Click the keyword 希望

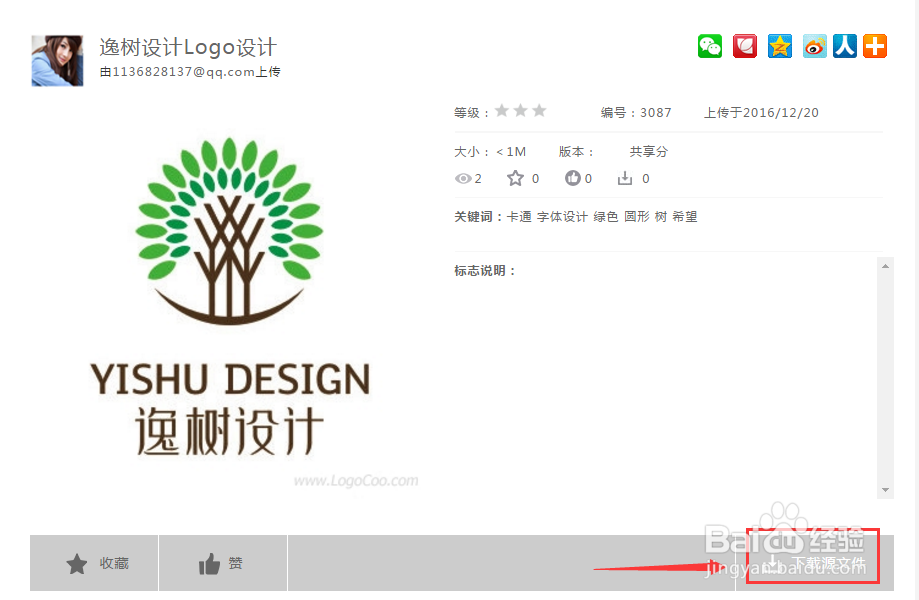tap(685, 217)
